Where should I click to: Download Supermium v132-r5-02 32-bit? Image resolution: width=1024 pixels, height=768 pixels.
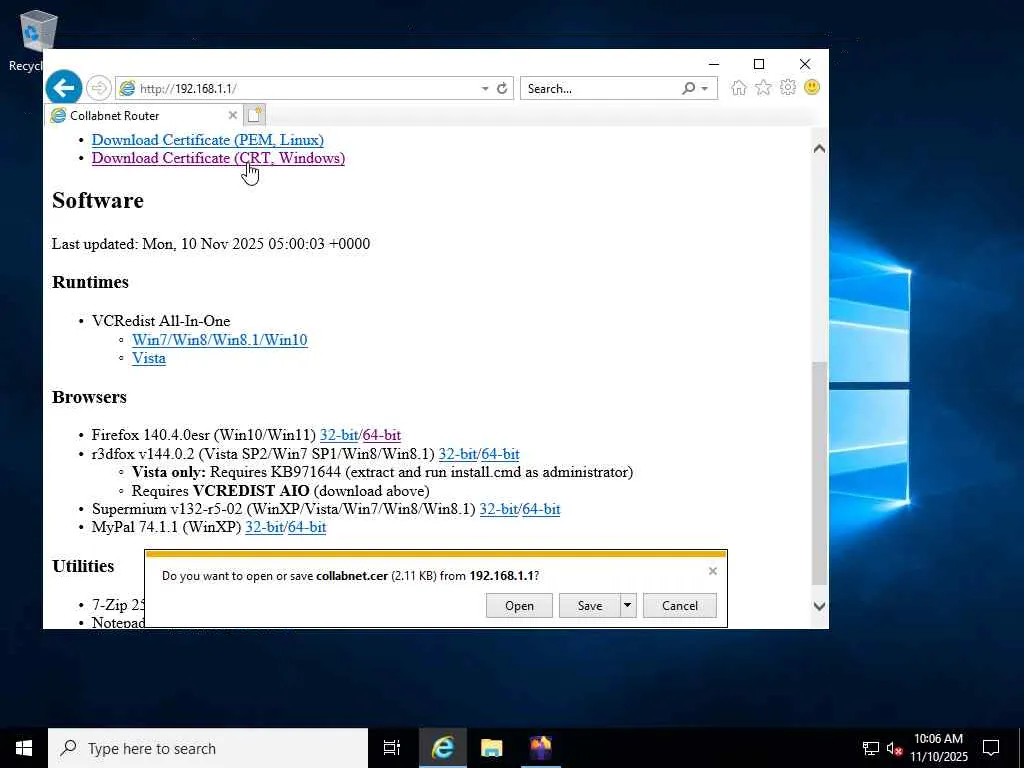499,509
